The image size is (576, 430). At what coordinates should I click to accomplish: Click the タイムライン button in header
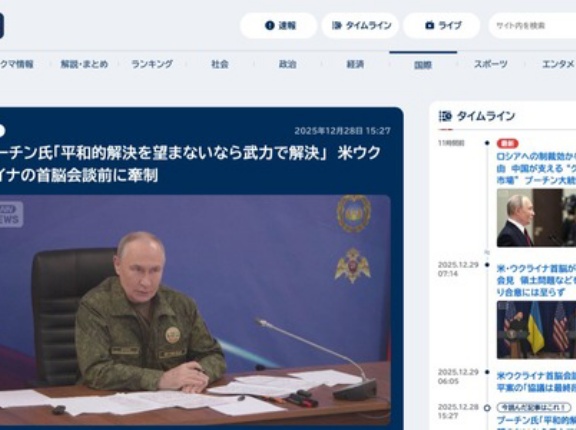coord(360,26)
